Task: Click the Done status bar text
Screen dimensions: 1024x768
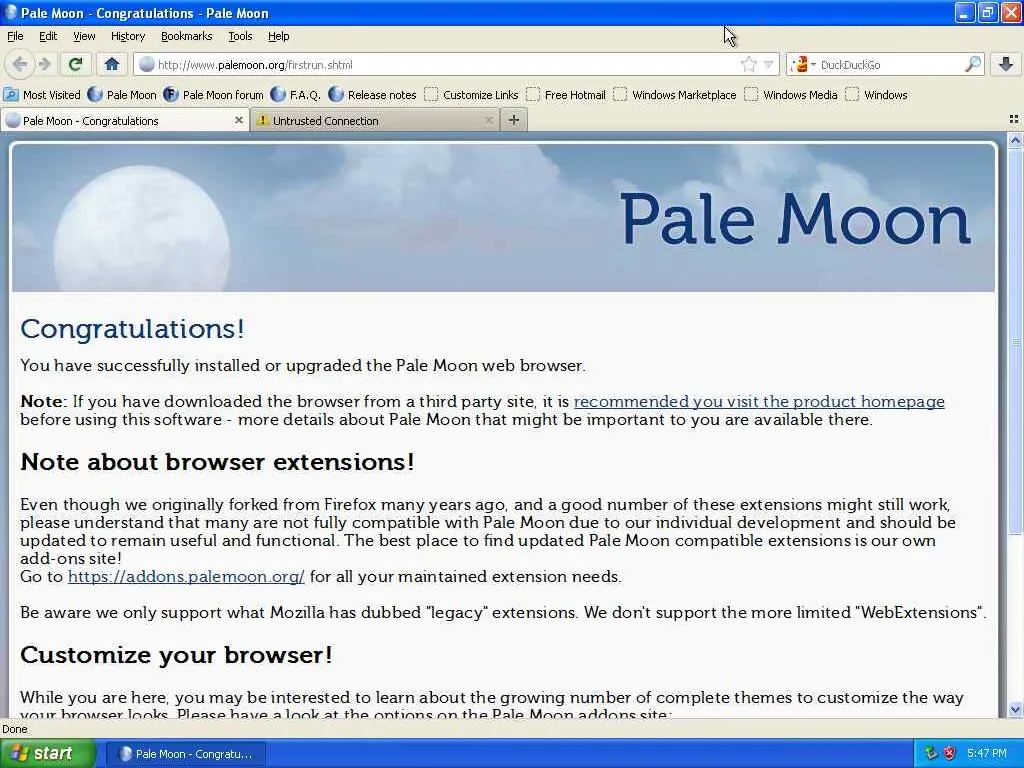Action: tap(15, 729)
